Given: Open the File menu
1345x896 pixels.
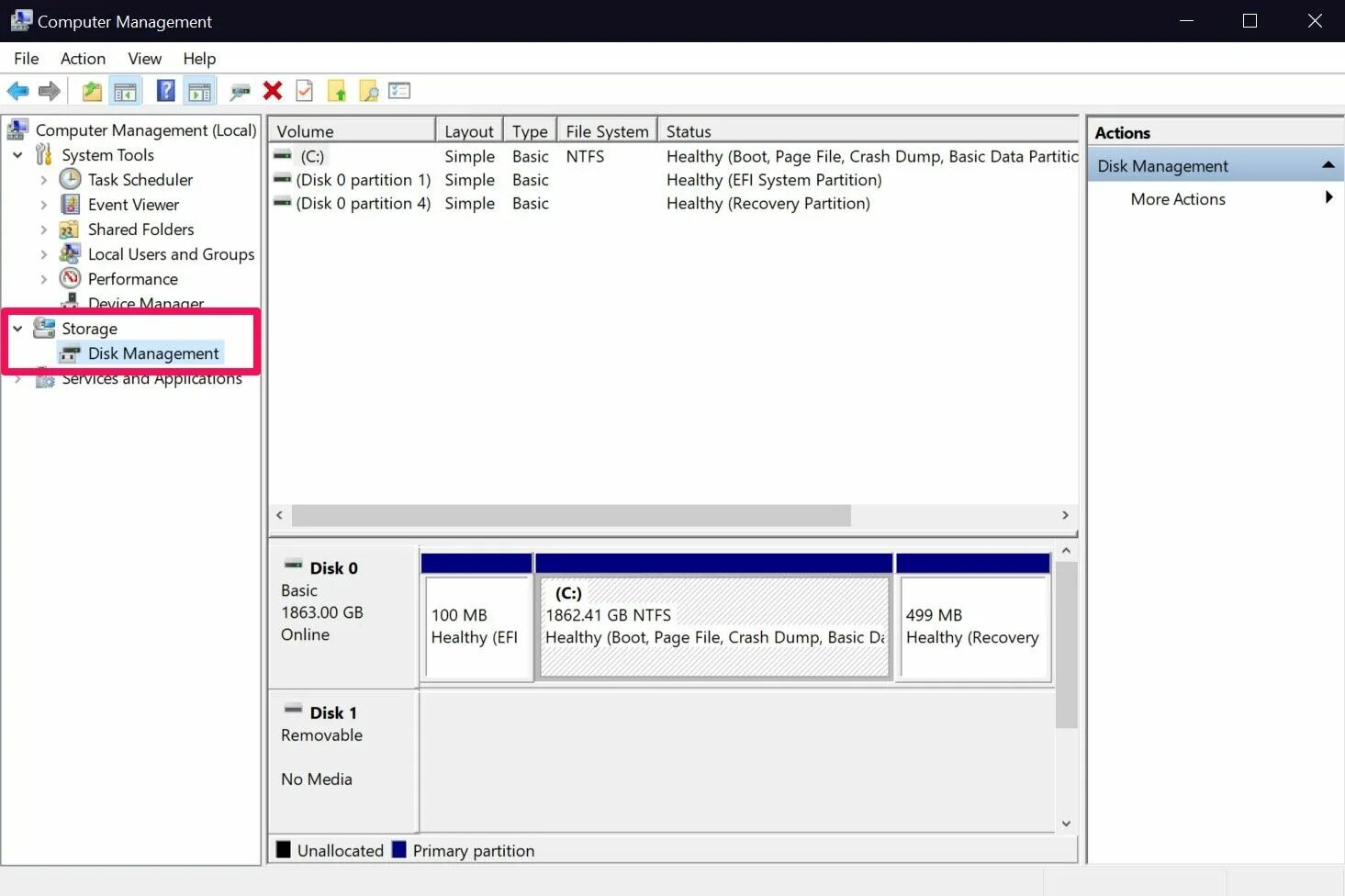Looking at the screenshot, I should pyautogui.click(x=26, y=59).
